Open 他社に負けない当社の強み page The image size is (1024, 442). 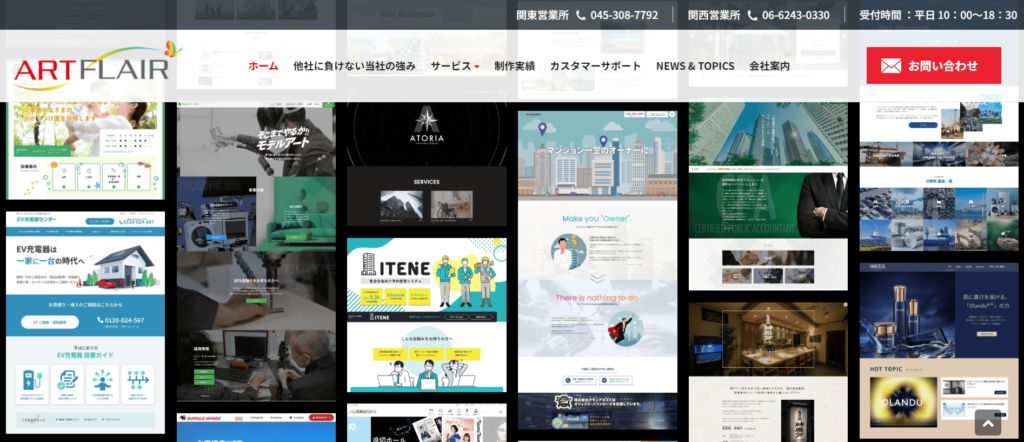click(x=354, y=66)
